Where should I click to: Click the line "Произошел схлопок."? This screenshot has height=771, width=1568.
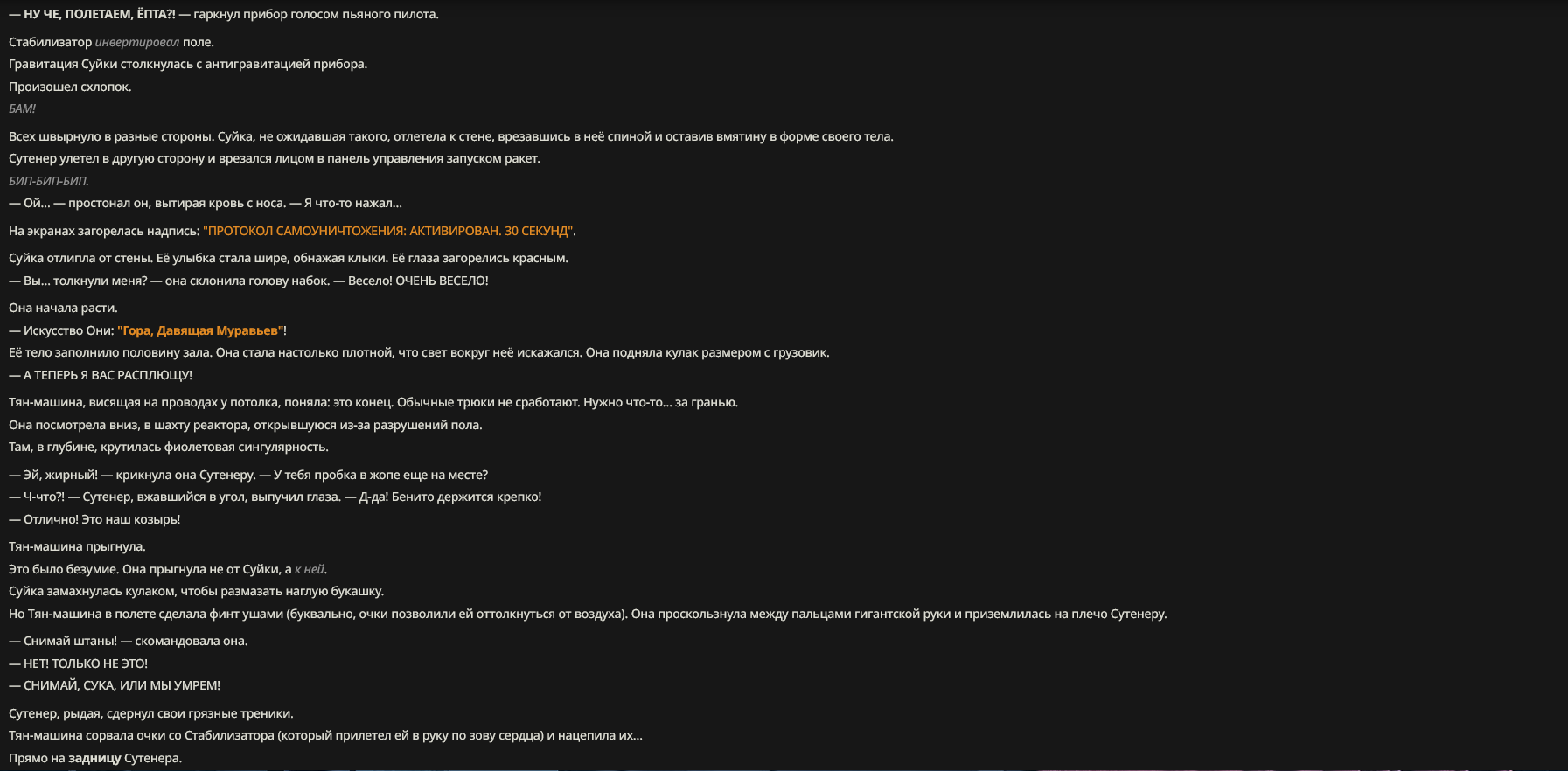[x=70, y=87]
